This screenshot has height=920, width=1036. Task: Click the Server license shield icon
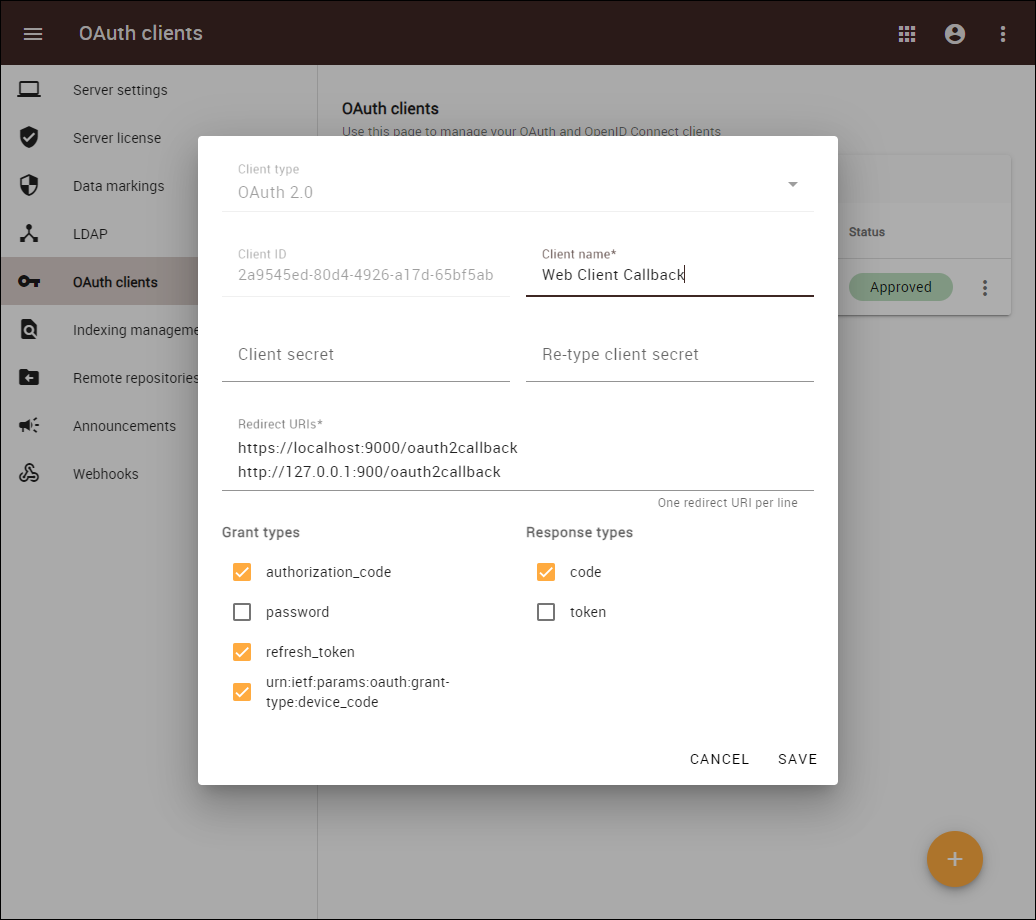pos(29,138)
